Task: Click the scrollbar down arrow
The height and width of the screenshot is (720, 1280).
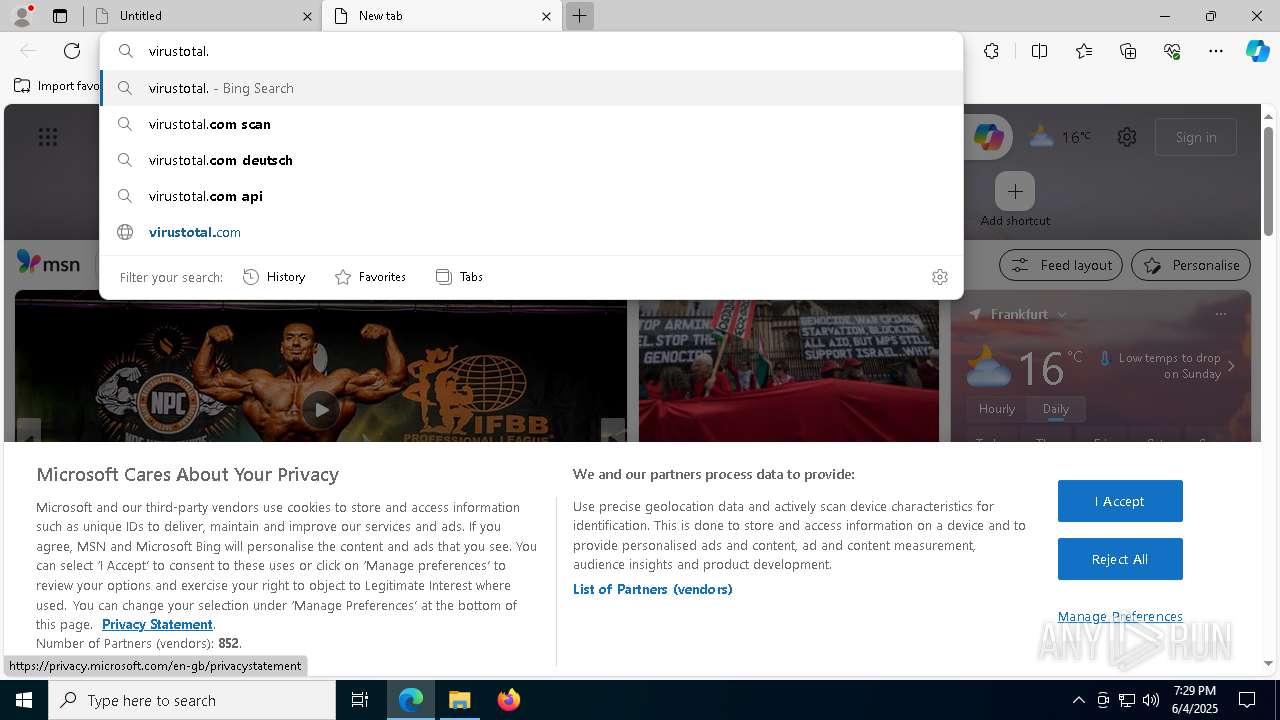Action: (1269, 663)
